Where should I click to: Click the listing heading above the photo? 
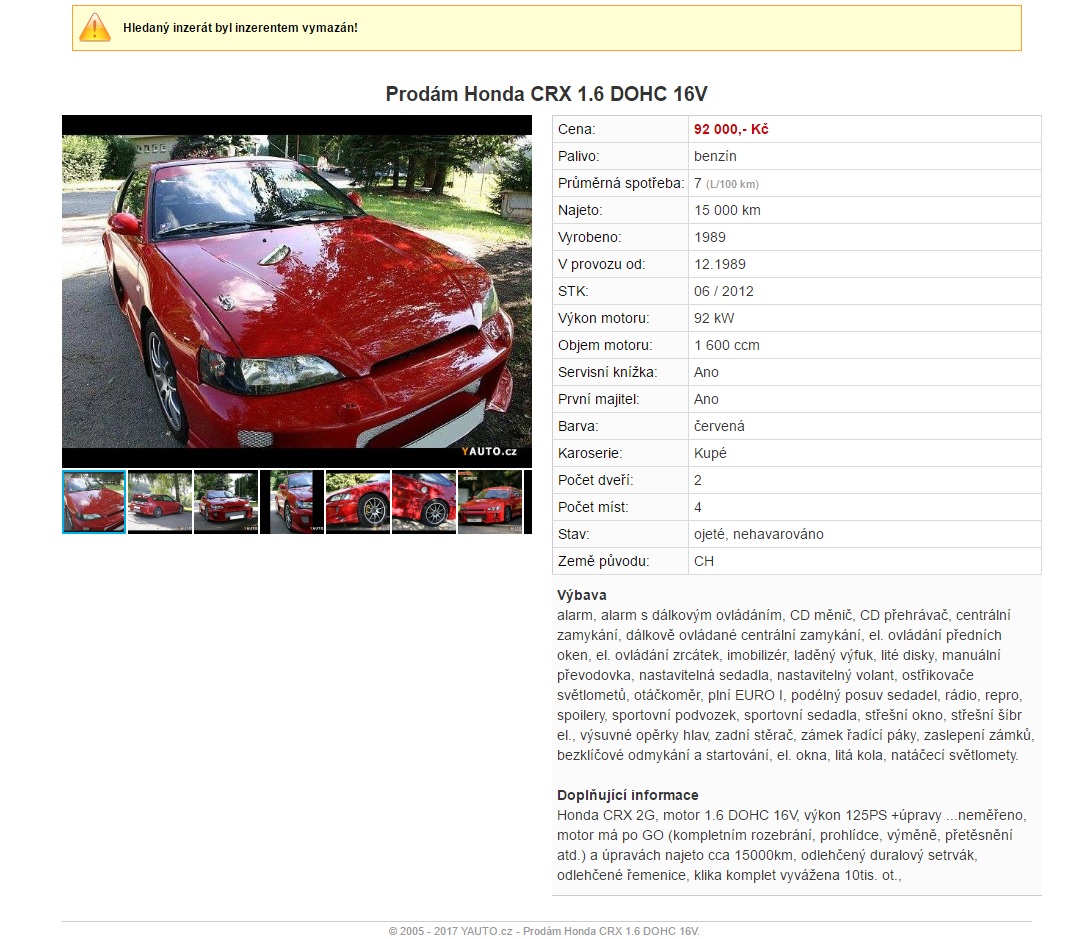546,94
